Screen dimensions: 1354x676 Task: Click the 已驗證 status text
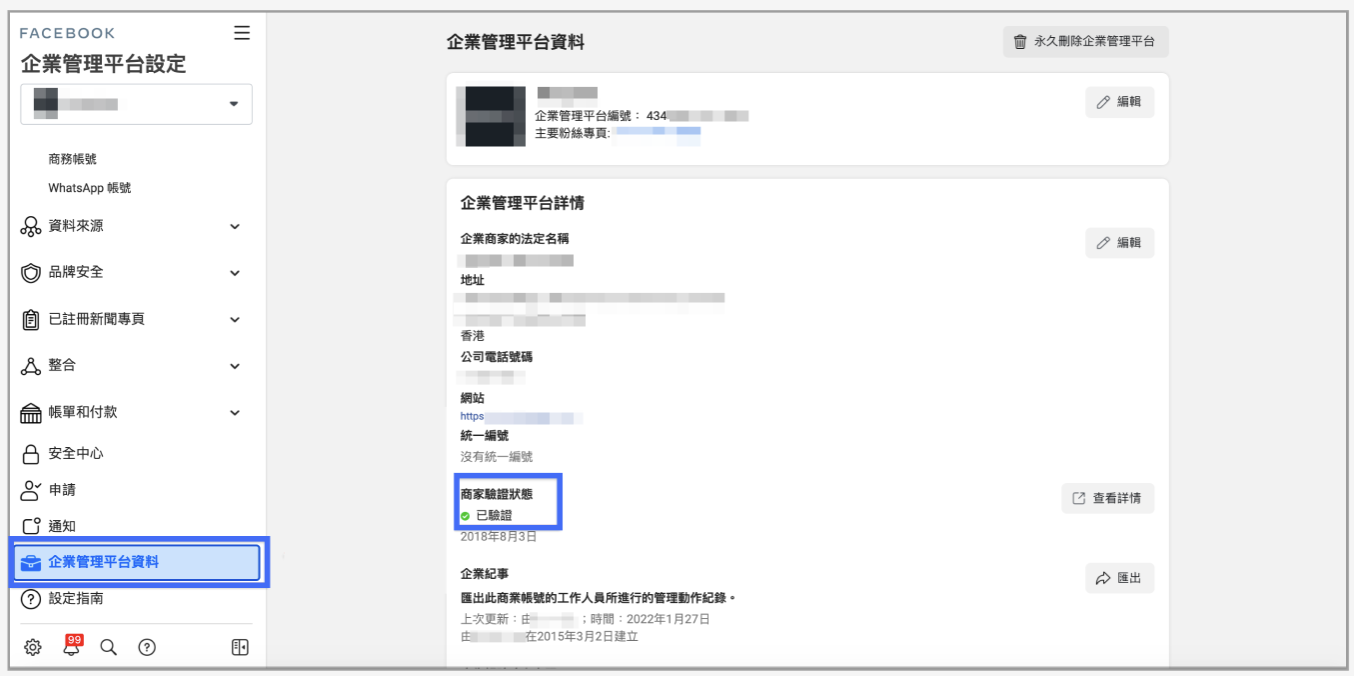(x=494, y=516)
